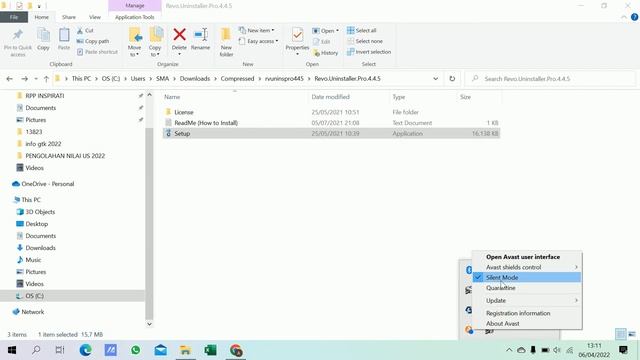Select OneDrive - Personal in navigation
The image size is (640, 360).
(48, 184)
